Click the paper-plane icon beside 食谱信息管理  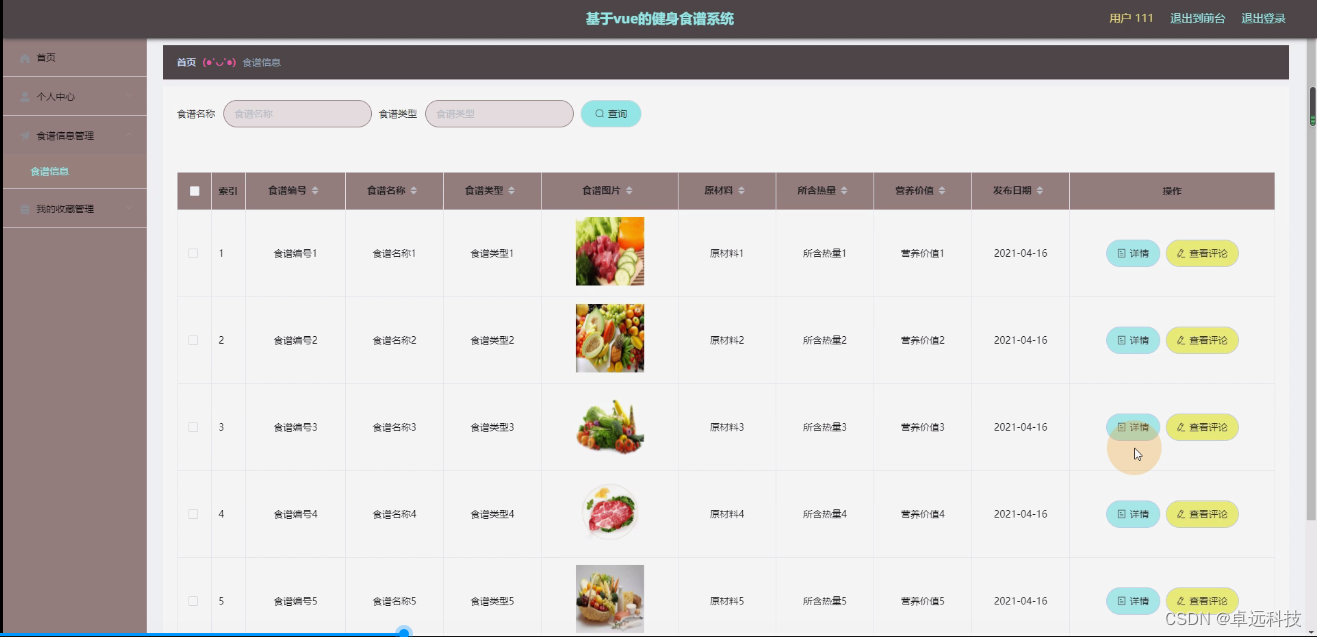click(22, 134)
